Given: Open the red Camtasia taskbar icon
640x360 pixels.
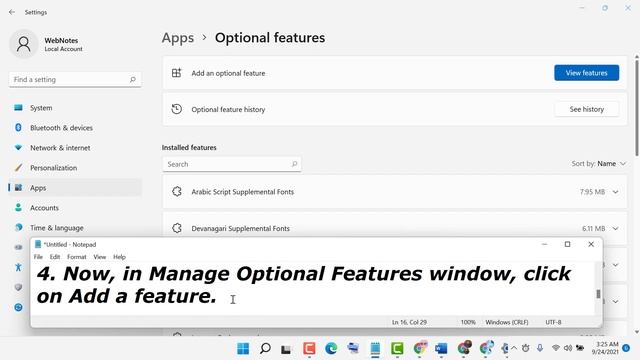Looking at the screenshot, I should pos(309,349).
